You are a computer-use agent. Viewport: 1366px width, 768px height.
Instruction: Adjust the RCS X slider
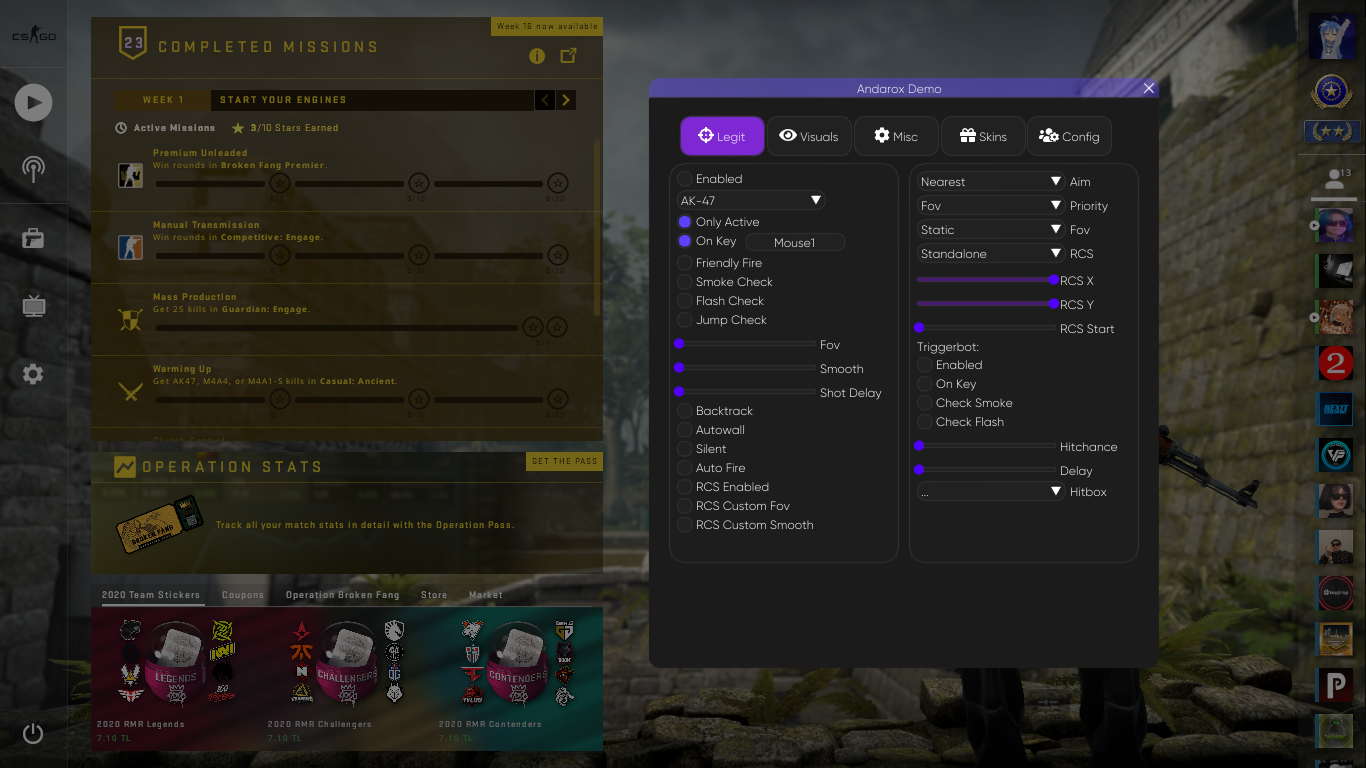pyautogui.click(x=987, y=280)
